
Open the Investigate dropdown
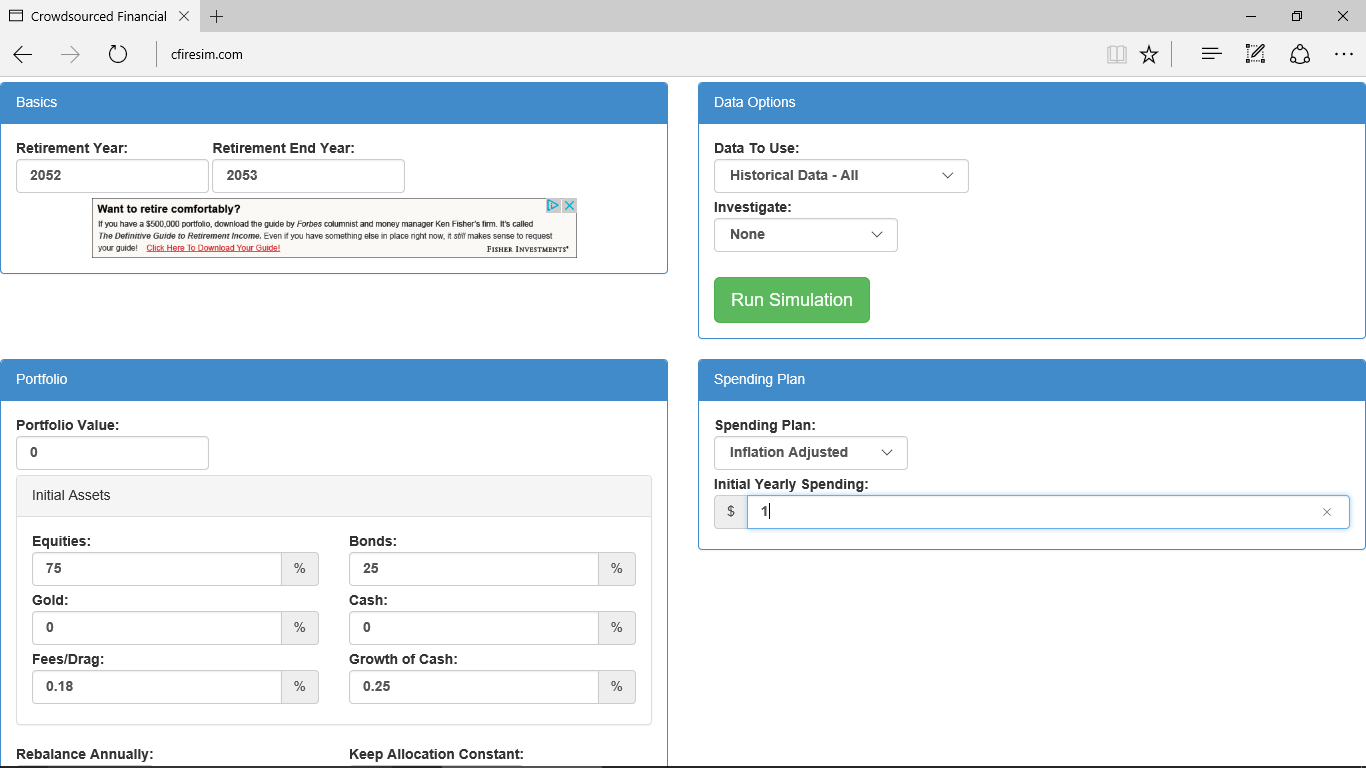(x=805, y=235)
